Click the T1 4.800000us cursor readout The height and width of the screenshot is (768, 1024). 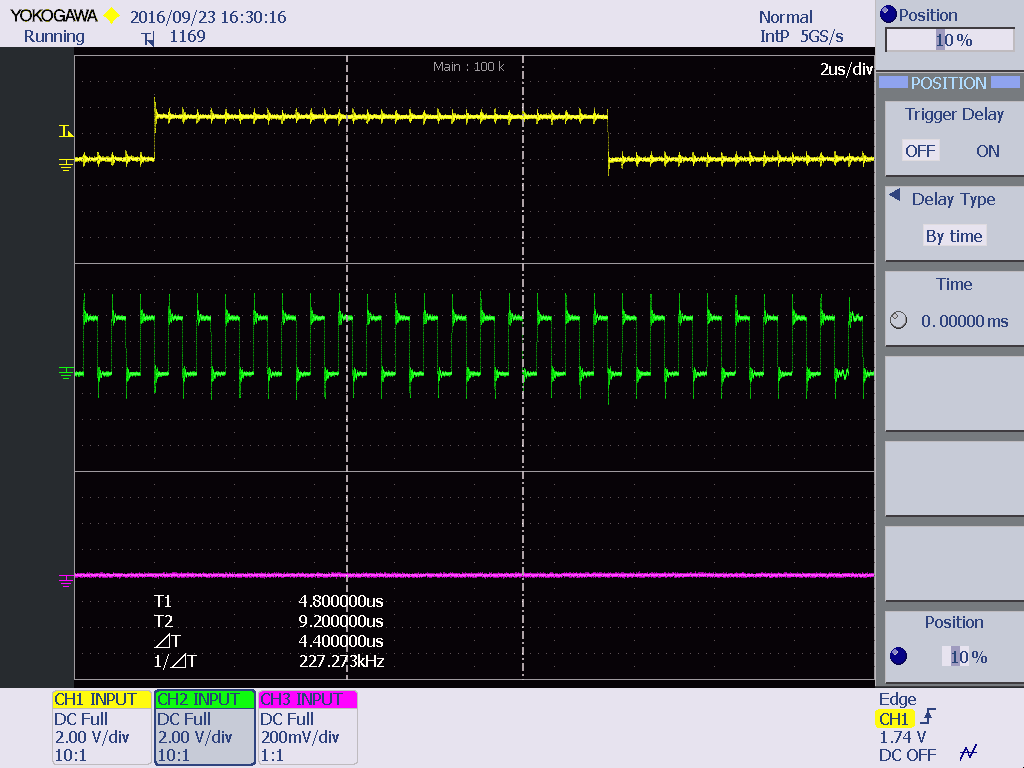[x=341, y=601]
